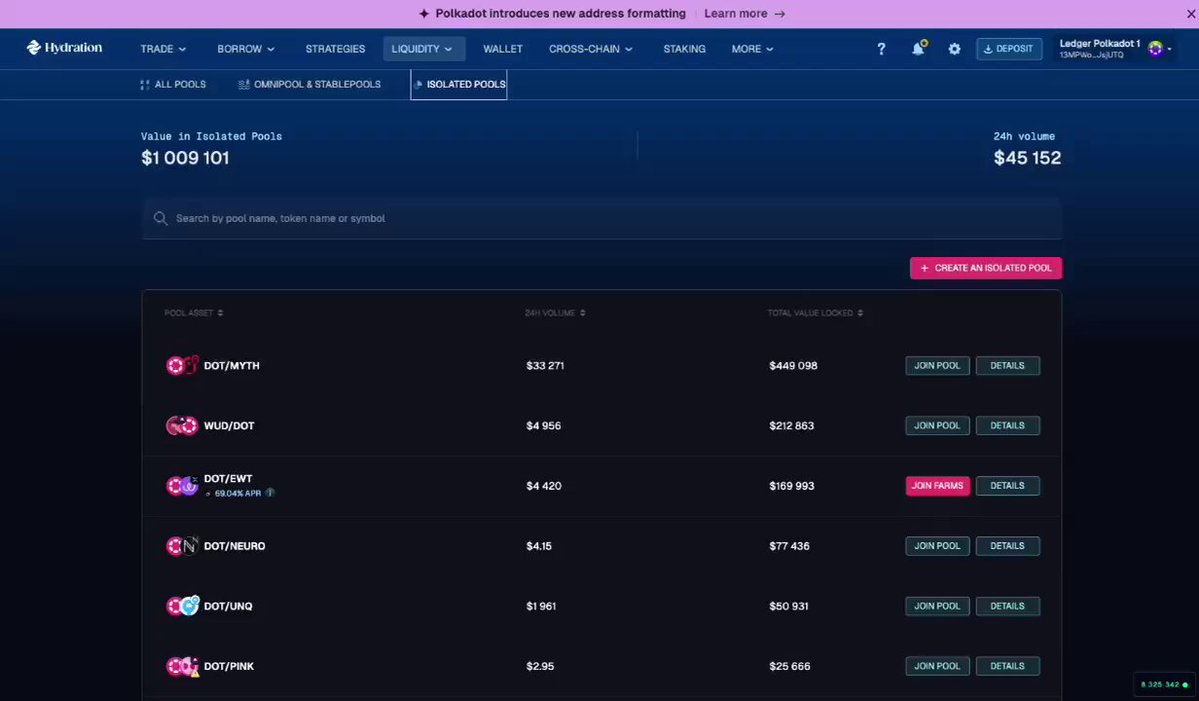Click the account avatar icon

tap(1155, 49)
